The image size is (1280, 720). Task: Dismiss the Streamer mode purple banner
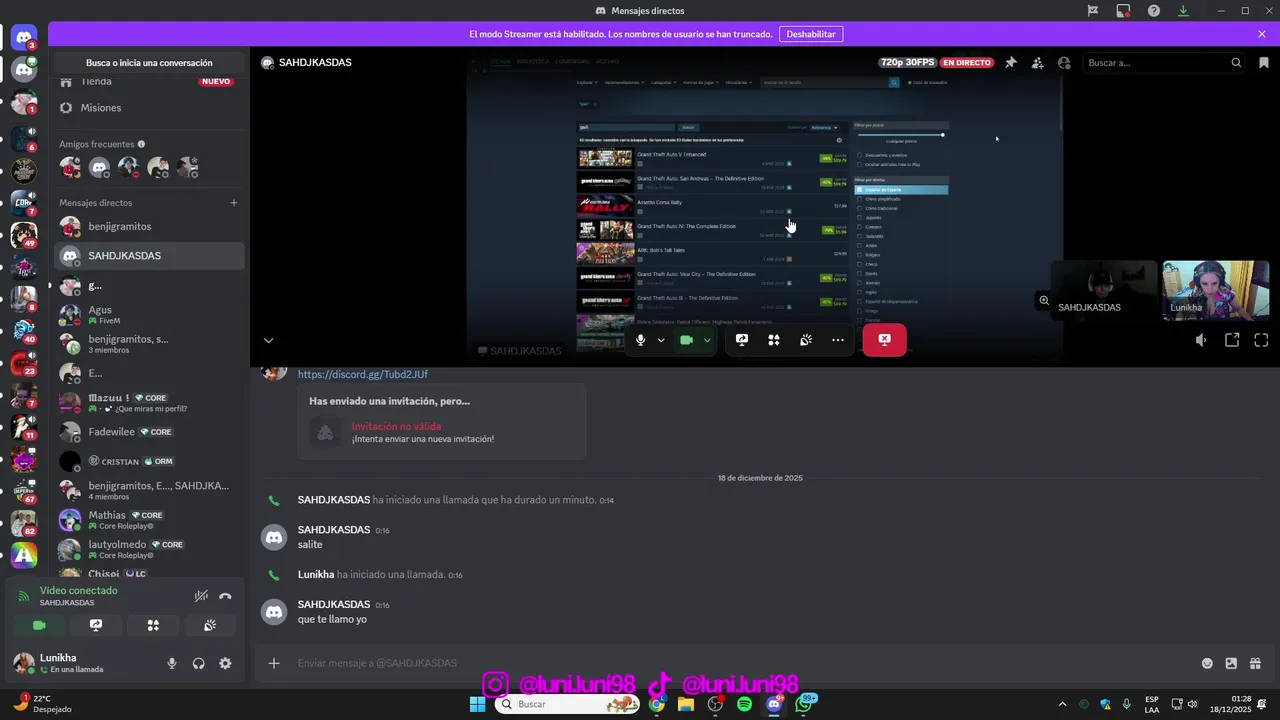[x=1262, y=34]
